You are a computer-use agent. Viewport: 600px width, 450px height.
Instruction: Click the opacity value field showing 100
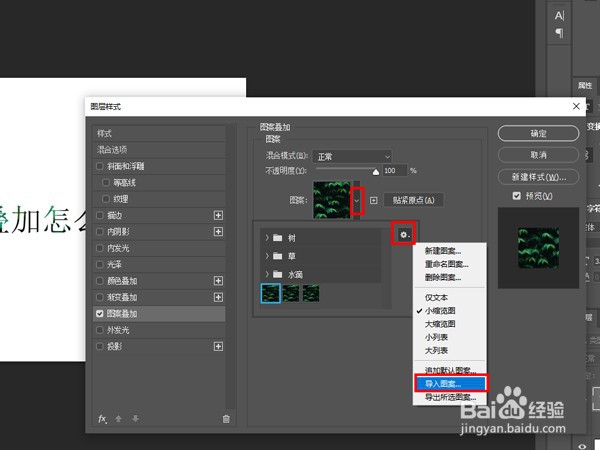click(395, 171)
